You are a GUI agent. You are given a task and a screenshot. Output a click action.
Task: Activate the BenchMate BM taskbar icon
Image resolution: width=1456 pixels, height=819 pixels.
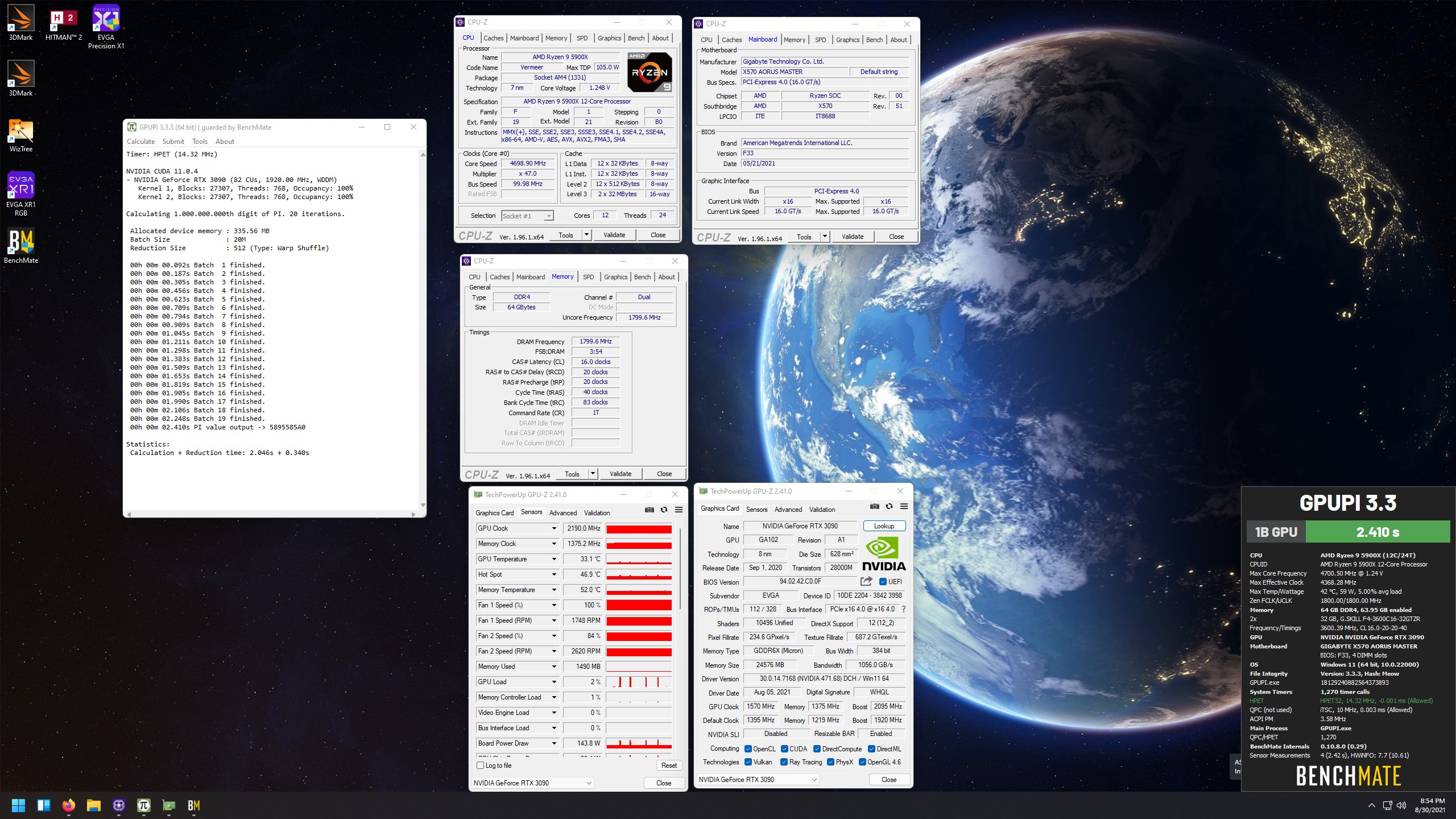194,805
